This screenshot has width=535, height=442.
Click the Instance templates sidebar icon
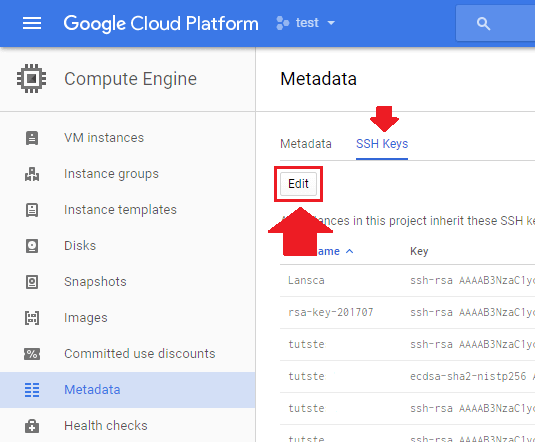pos(32,210)
